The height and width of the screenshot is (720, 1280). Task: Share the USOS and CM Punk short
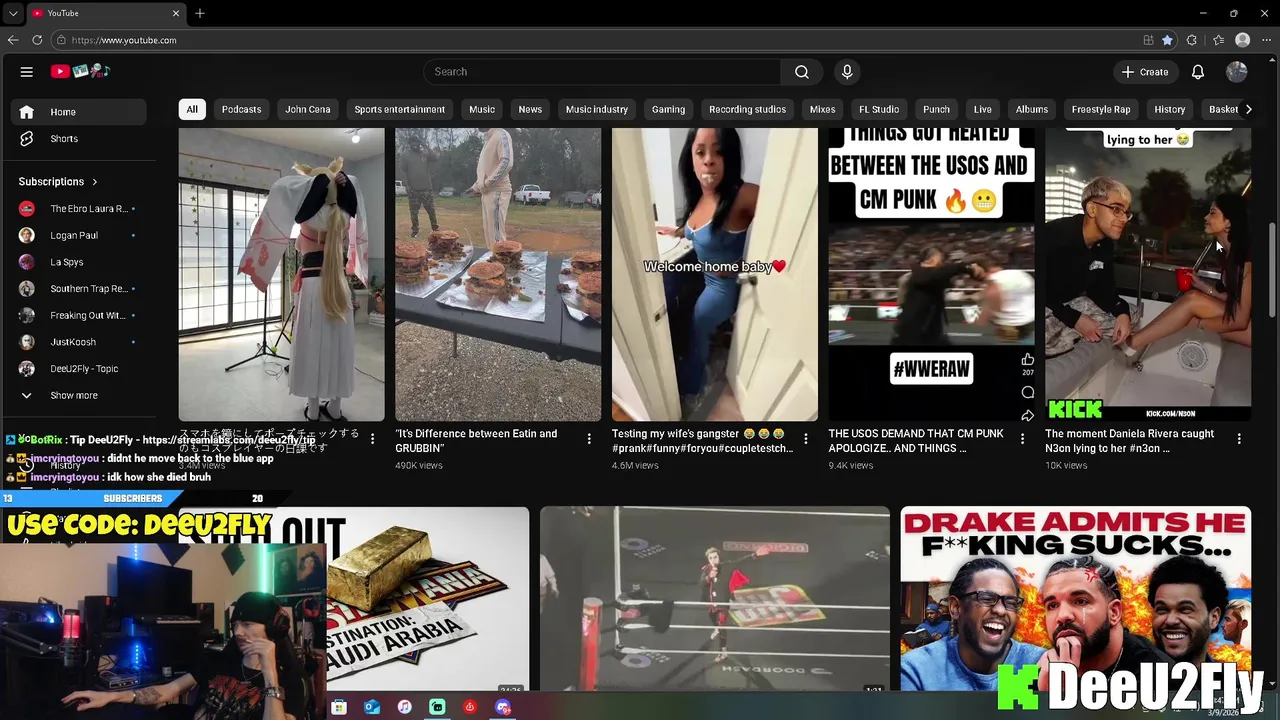[x=1028, y=416]
